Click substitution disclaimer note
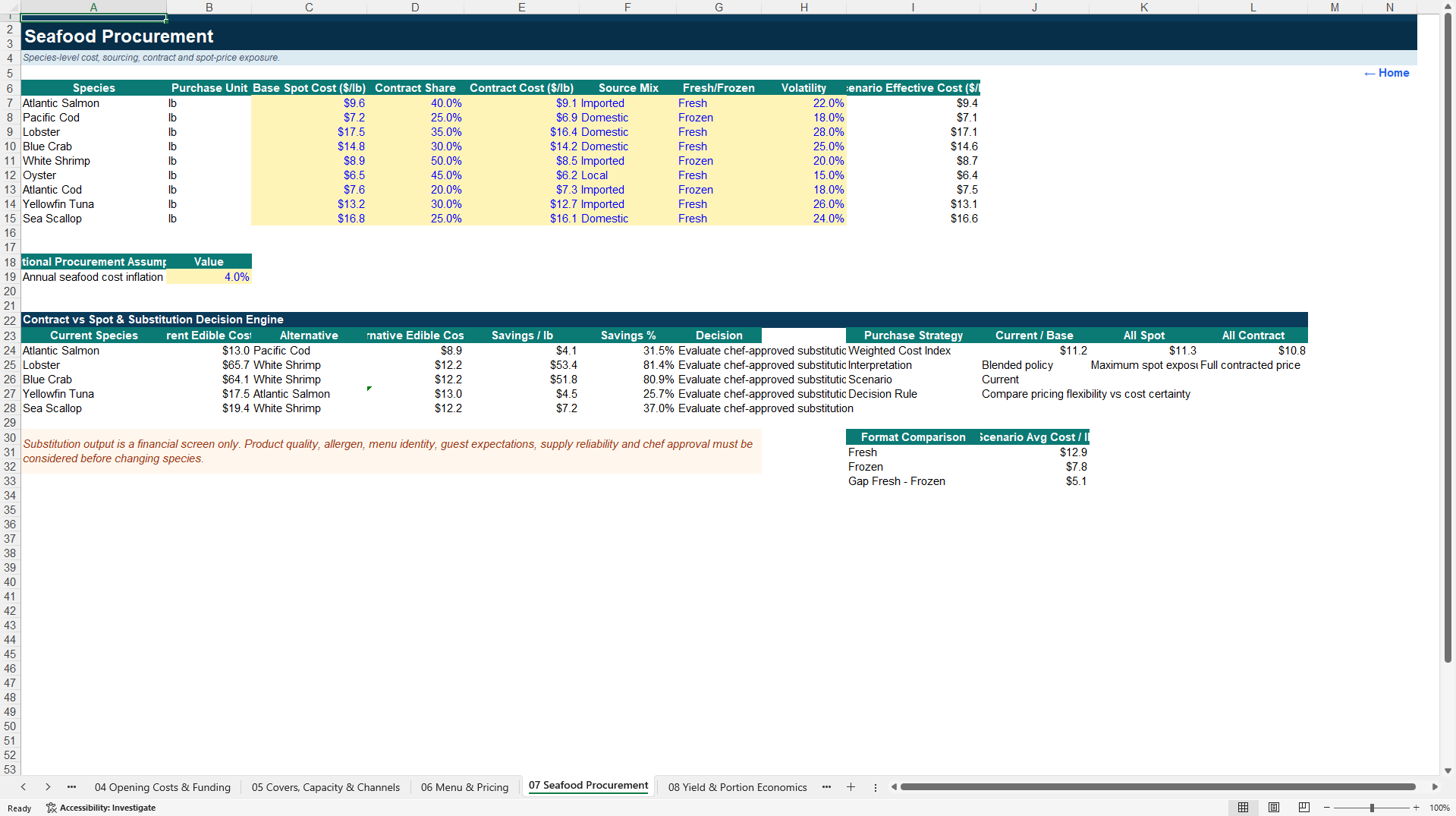The width and height of the screenshot is (1456, 816). click(x=391, y=452)
